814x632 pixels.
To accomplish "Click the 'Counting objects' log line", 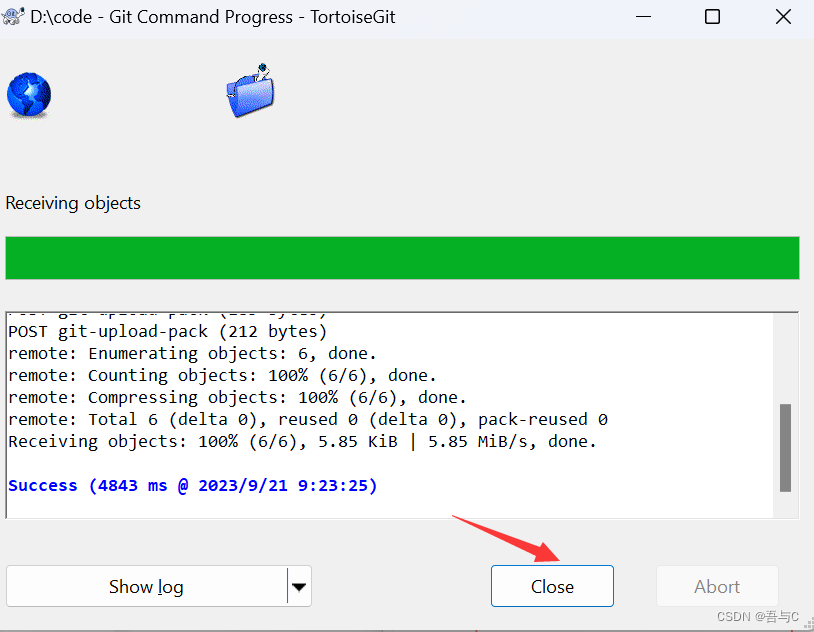I will 222,375.
